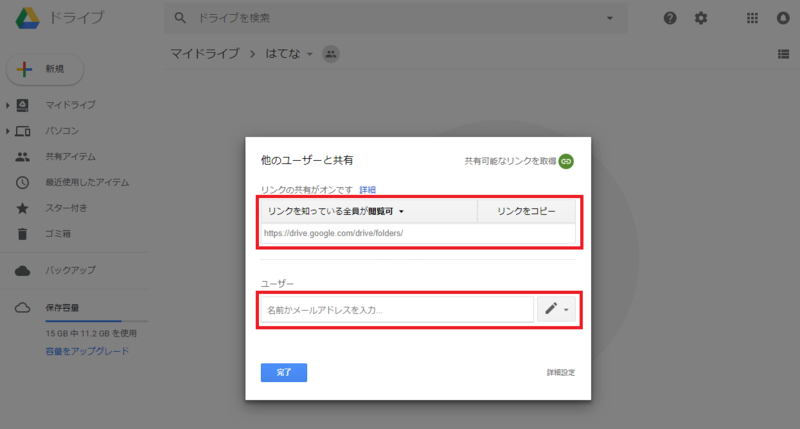Screen dimensions: 800x429
Task: Click the 詳細 link about link sharing
Action: point(367,190)
